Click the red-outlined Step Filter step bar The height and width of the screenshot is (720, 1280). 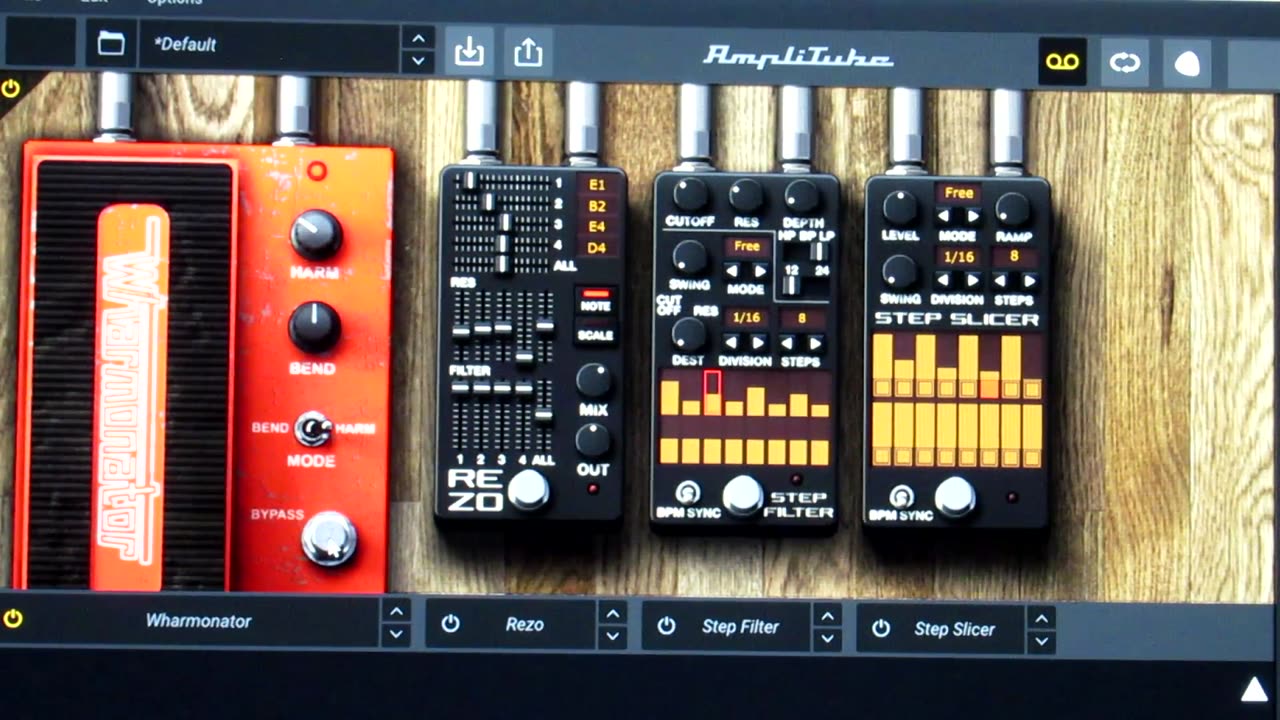(712, 392)
